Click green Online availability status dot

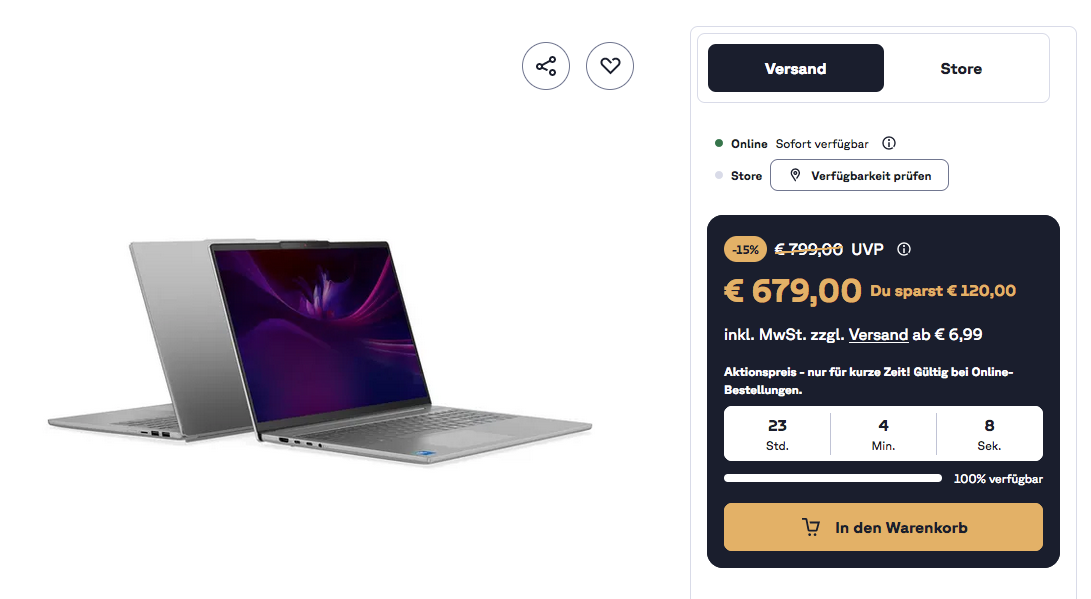click(719, 143)
